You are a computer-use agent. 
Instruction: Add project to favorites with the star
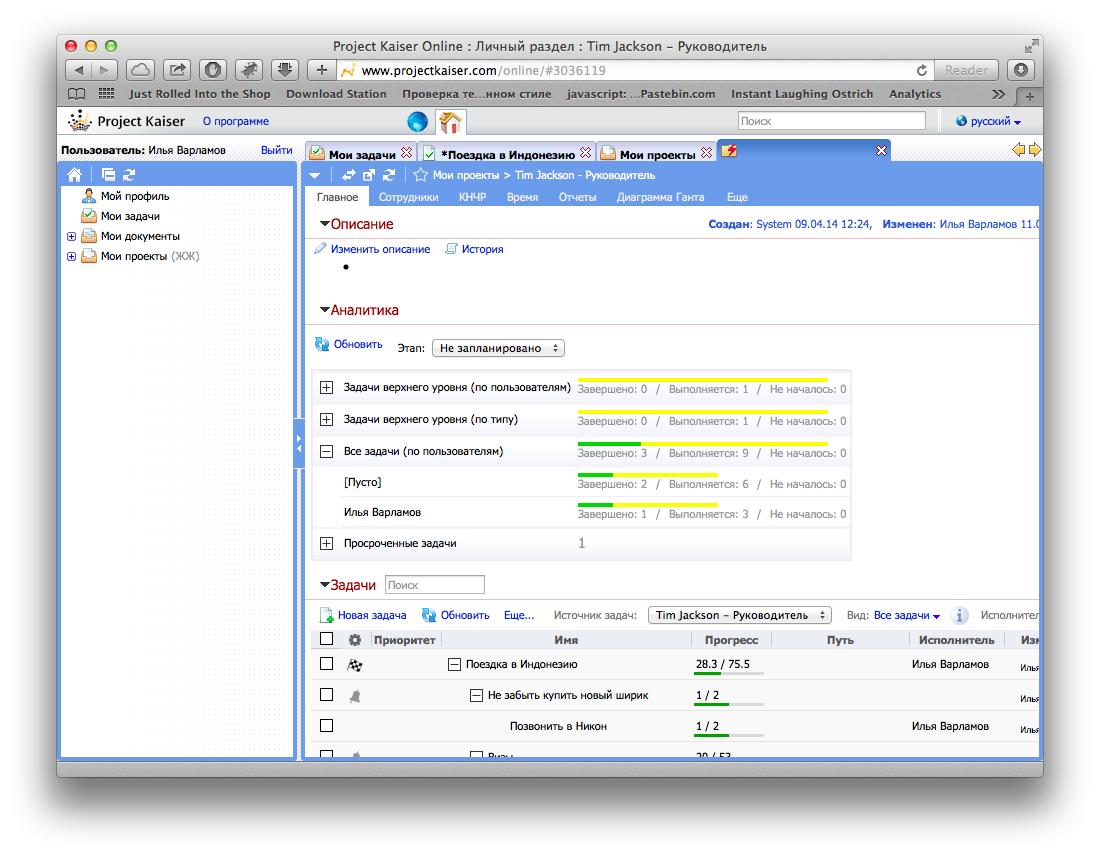pyautogui.click(x=420, y=175)
